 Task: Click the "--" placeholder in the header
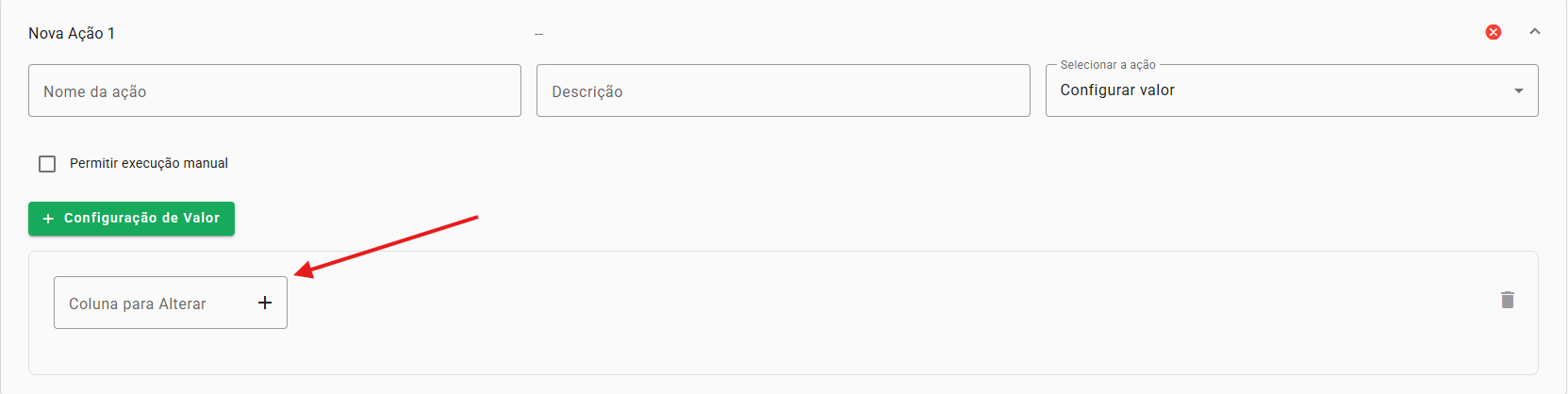point(538,35)
